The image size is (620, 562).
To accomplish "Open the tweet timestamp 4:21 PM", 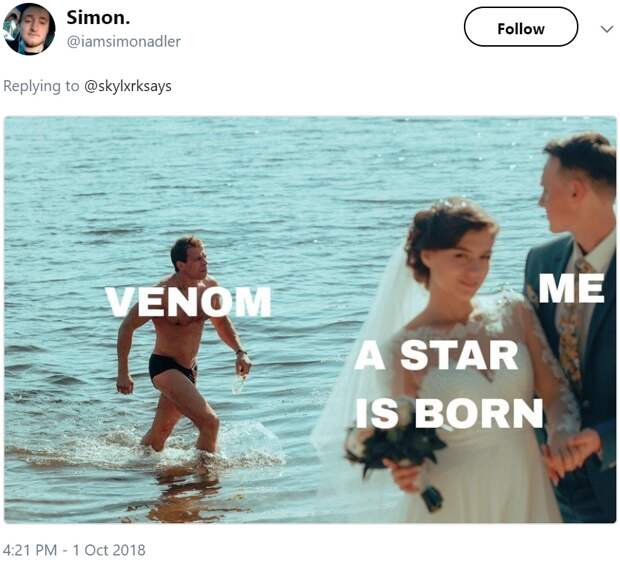I will point(30,550).
